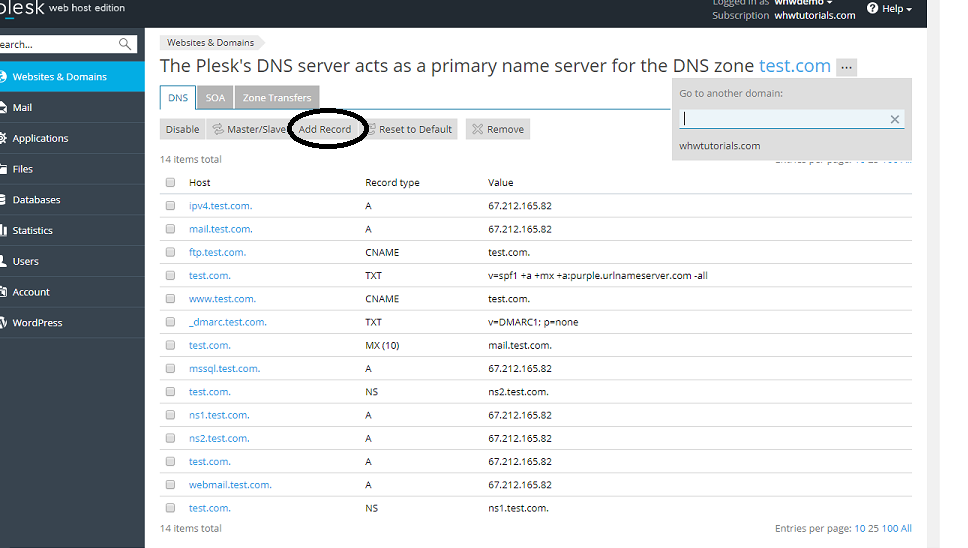Switch to the SOA tab
Image resolution: width=968 pixels, height=548 pixels.
215,98
